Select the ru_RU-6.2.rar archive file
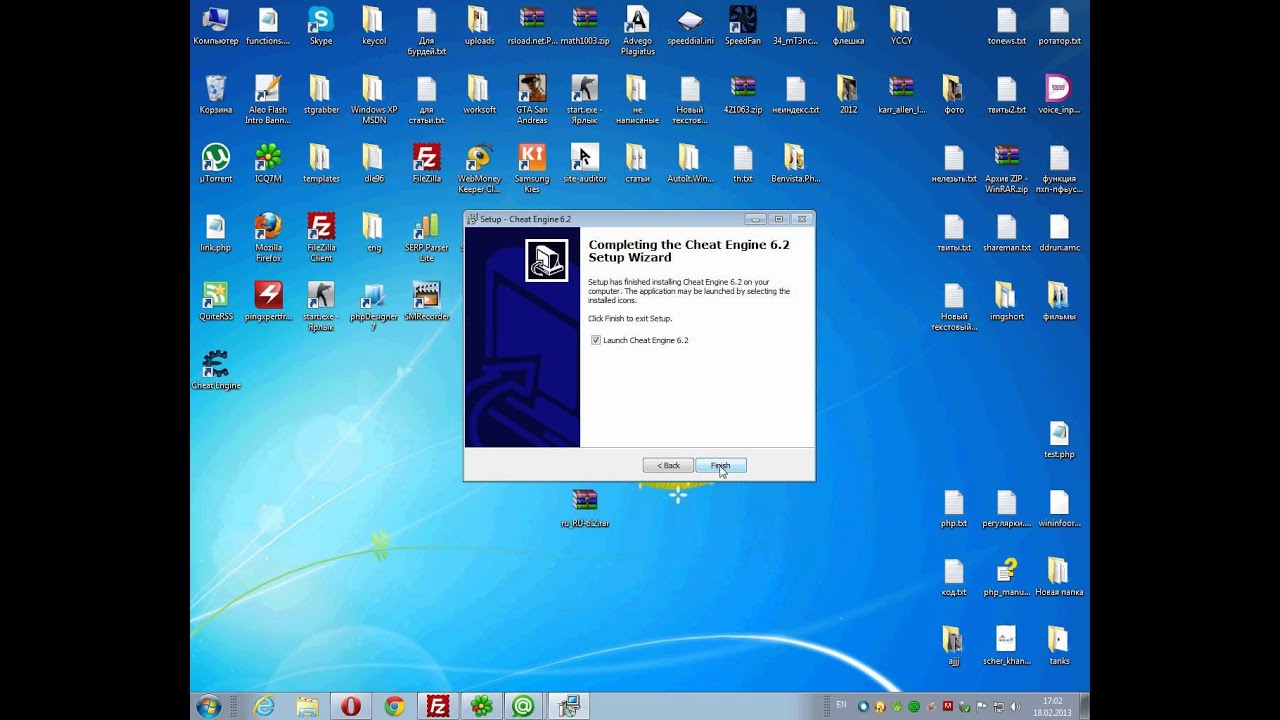1280x720 pixels. [585, 508]
